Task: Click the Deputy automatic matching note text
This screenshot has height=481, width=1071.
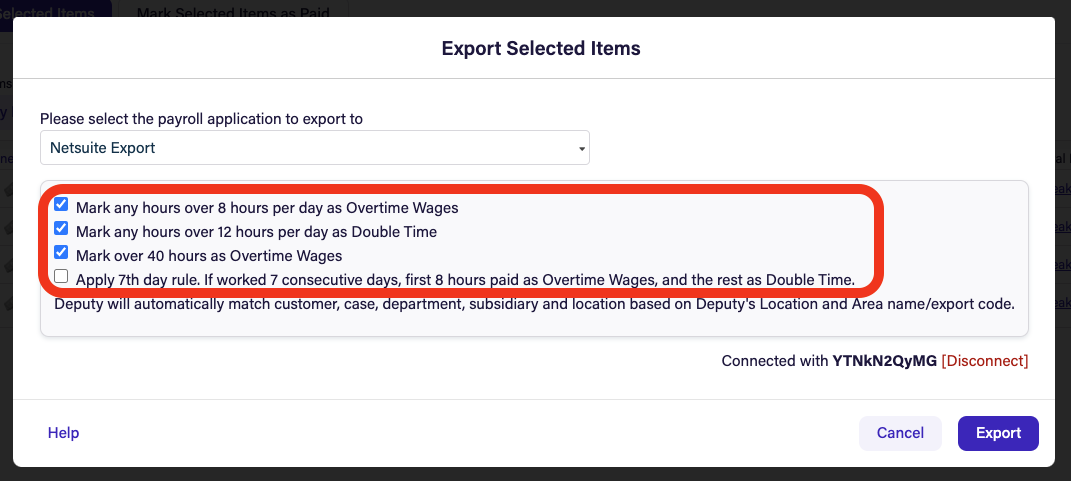Action: point(534,304)
